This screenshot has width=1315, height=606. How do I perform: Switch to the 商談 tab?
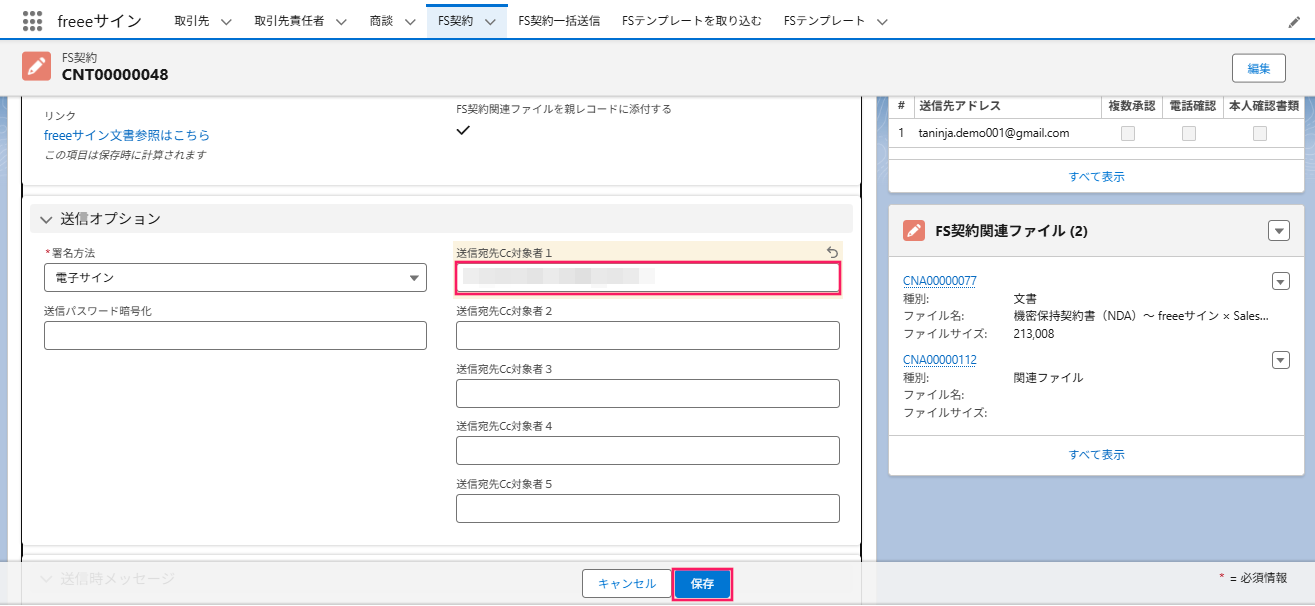click(x=381, y=21)
